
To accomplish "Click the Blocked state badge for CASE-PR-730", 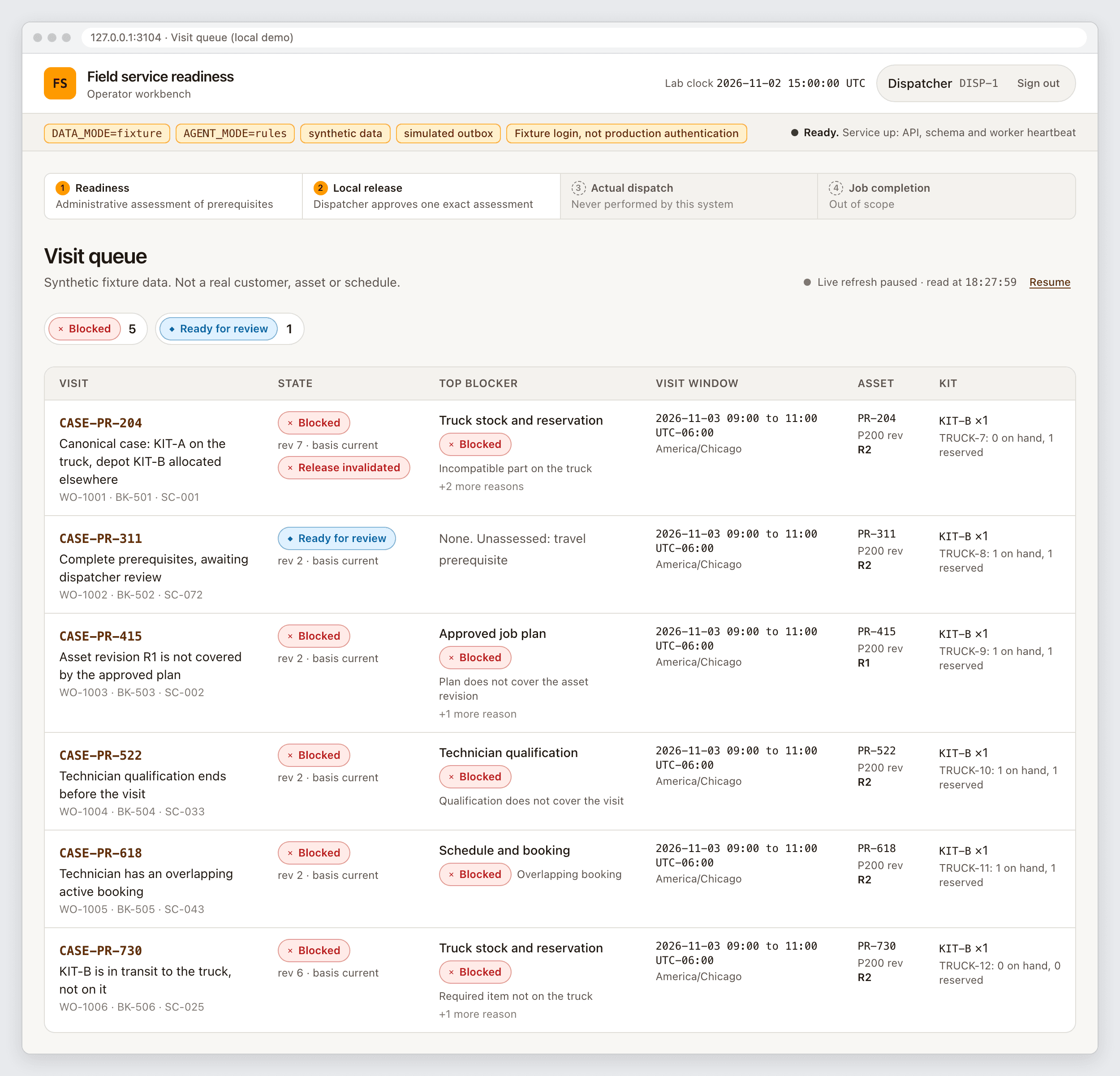I will [314, 950].
